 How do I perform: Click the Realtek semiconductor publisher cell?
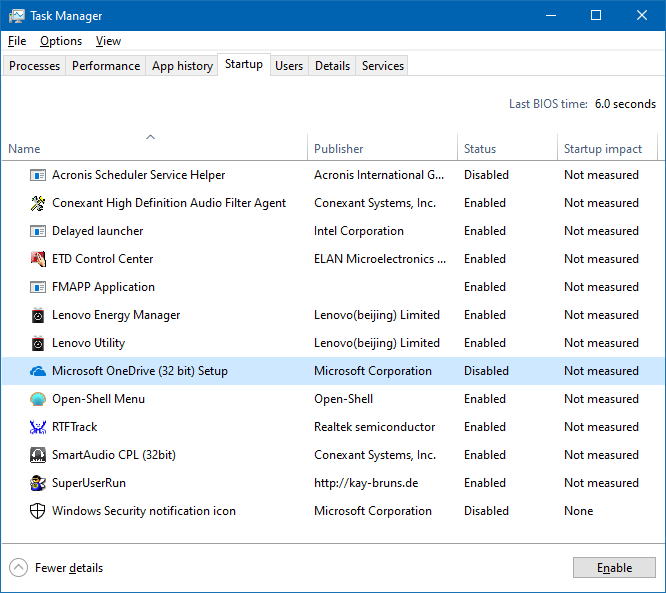375,427
